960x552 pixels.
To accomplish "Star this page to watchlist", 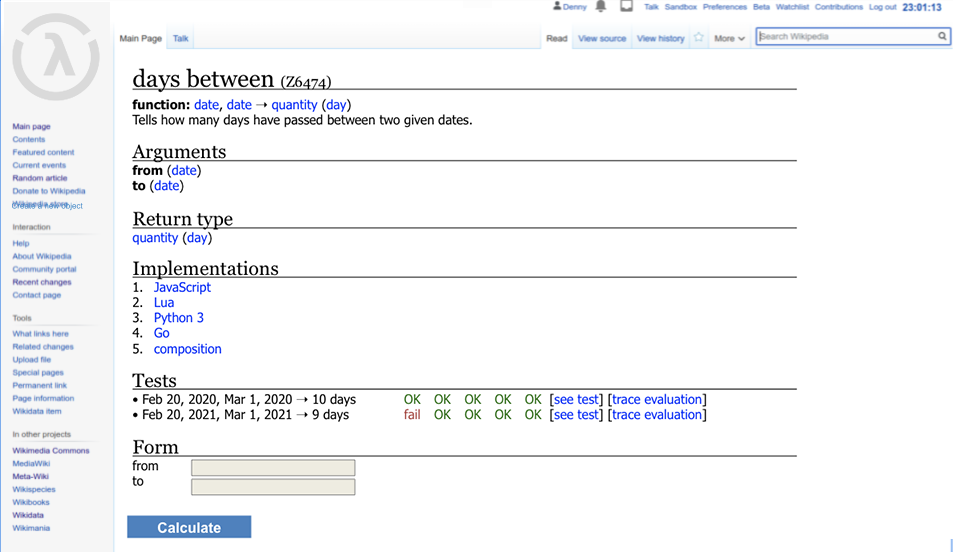I will [x=699, y=37].
